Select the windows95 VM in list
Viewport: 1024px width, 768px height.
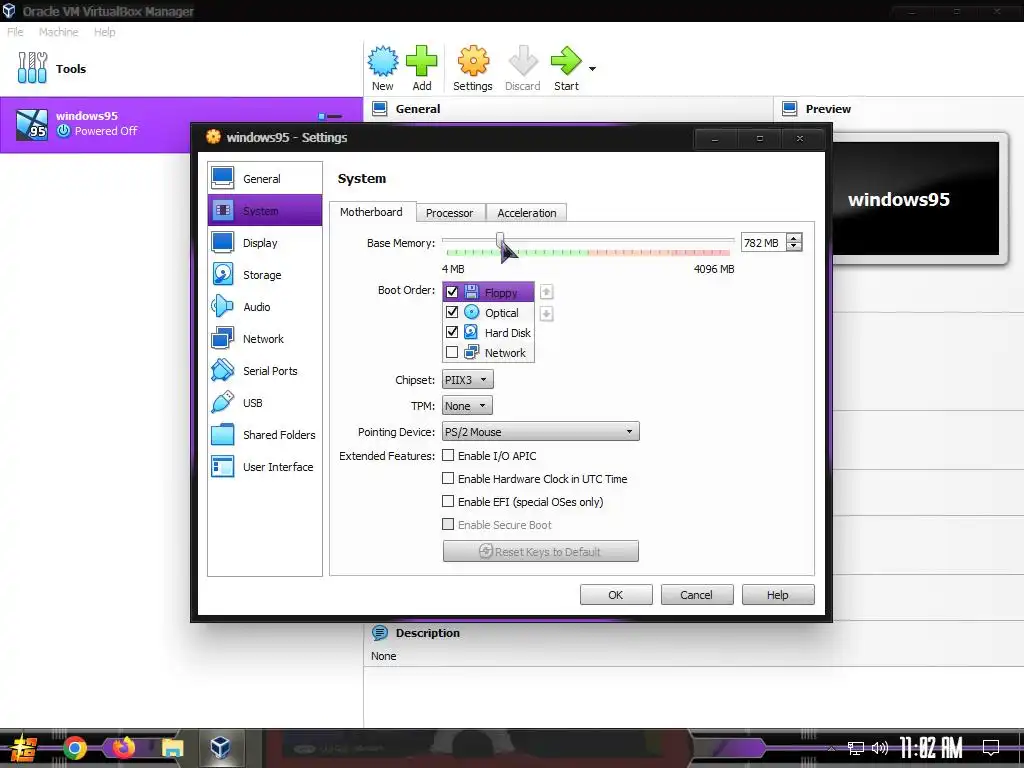(x=182, y=124)
